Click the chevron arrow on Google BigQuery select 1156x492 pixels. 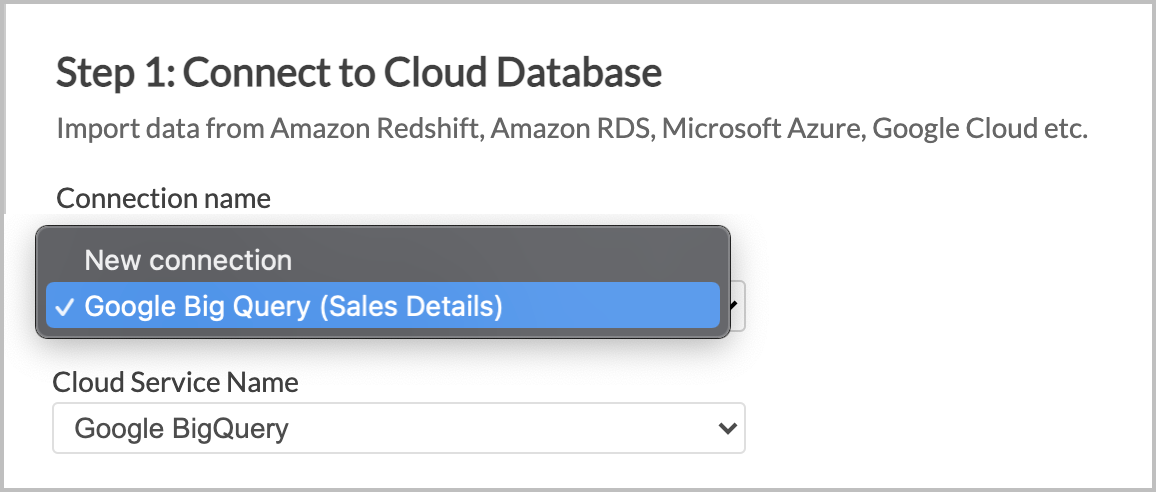[727, 428]
